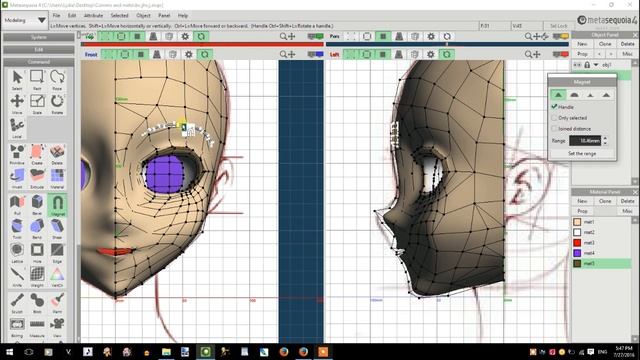Collapse the Command panel header
The image size is (640, 360).
pyautogui.click(x=39, y=62)
